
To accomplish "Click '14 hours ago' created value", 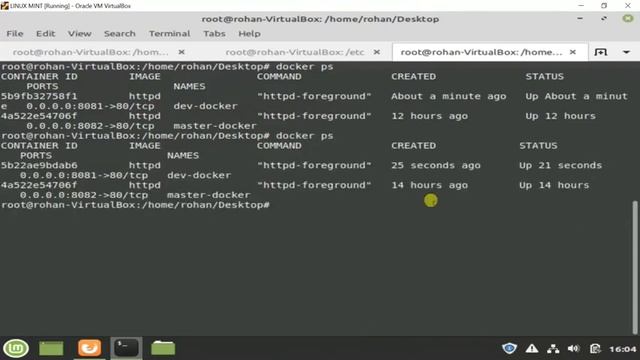I will pos(429,185).
